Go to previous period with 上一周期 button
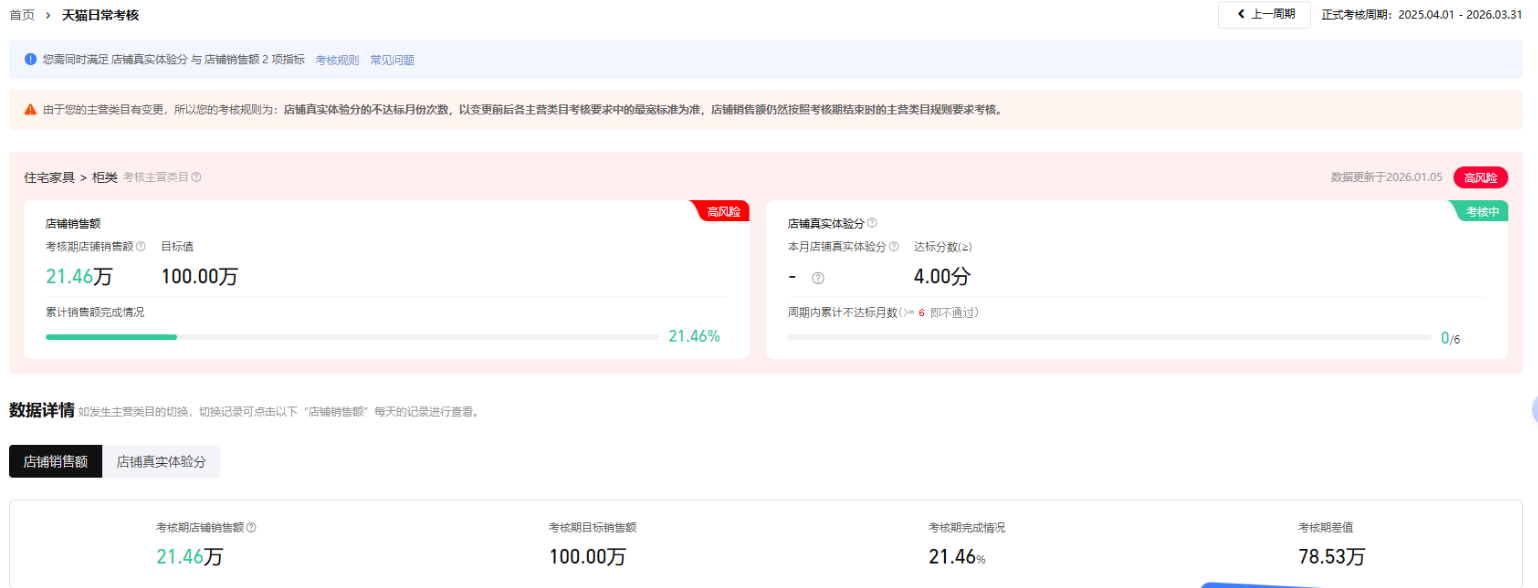 pyautogui.click(x=1264, y=14)
